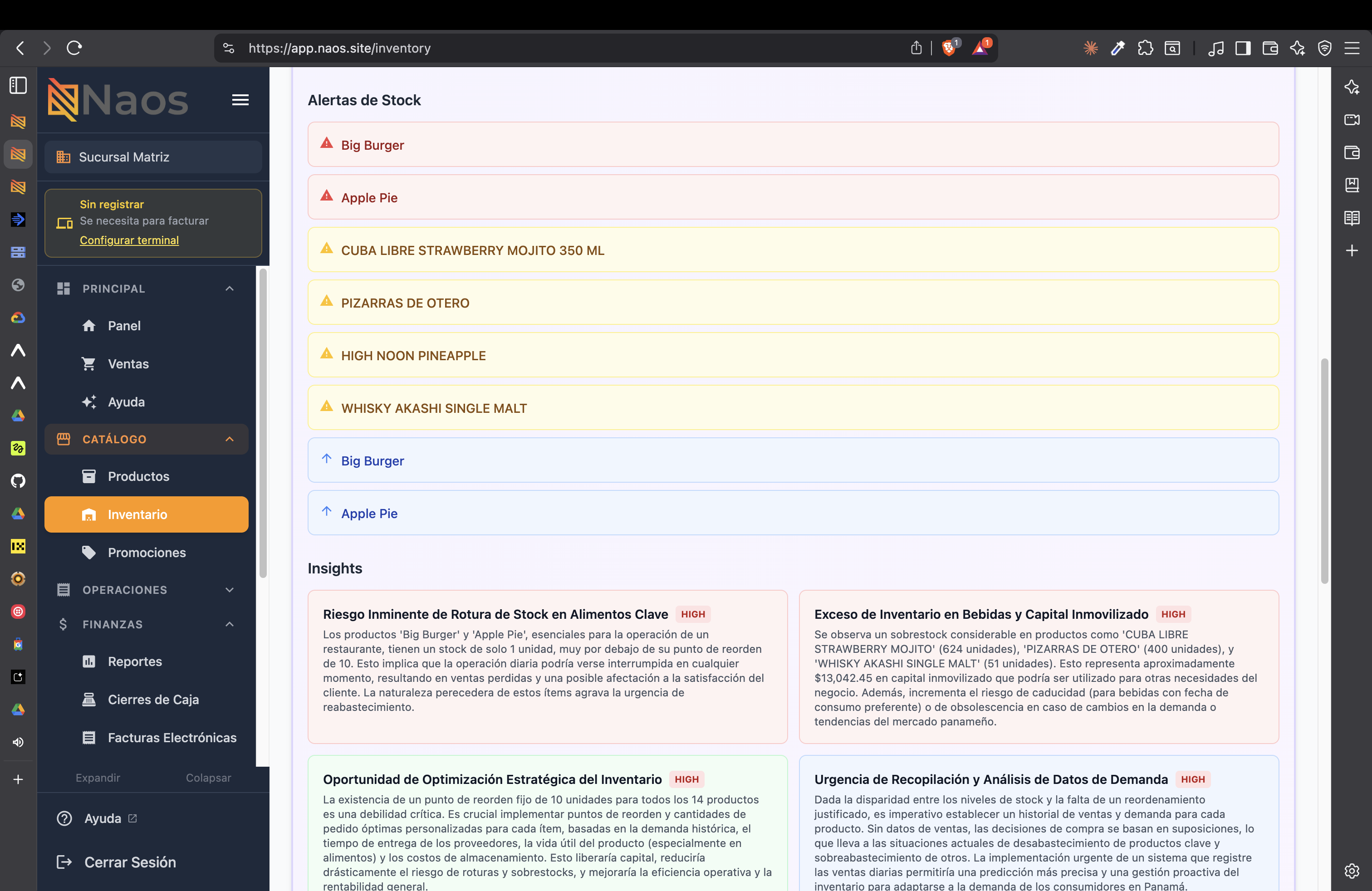Open the GitHub vertical tab
The width and height of the screenshot is (1372, 891).
point(18,480)
